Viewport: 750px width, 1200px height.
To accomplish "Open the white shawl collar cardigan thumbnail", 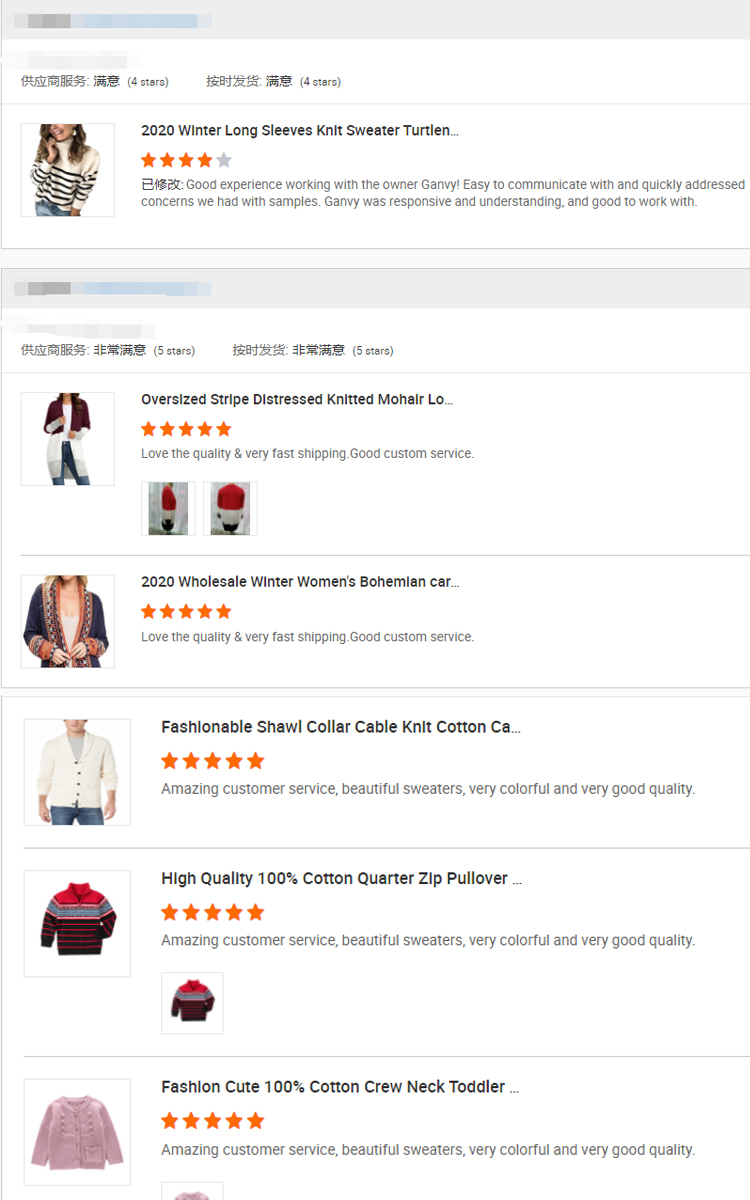I will 77,772.
